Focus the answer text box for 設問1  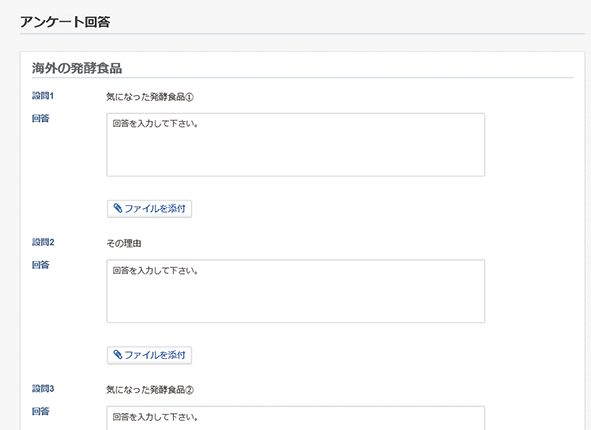coord(296,145)
